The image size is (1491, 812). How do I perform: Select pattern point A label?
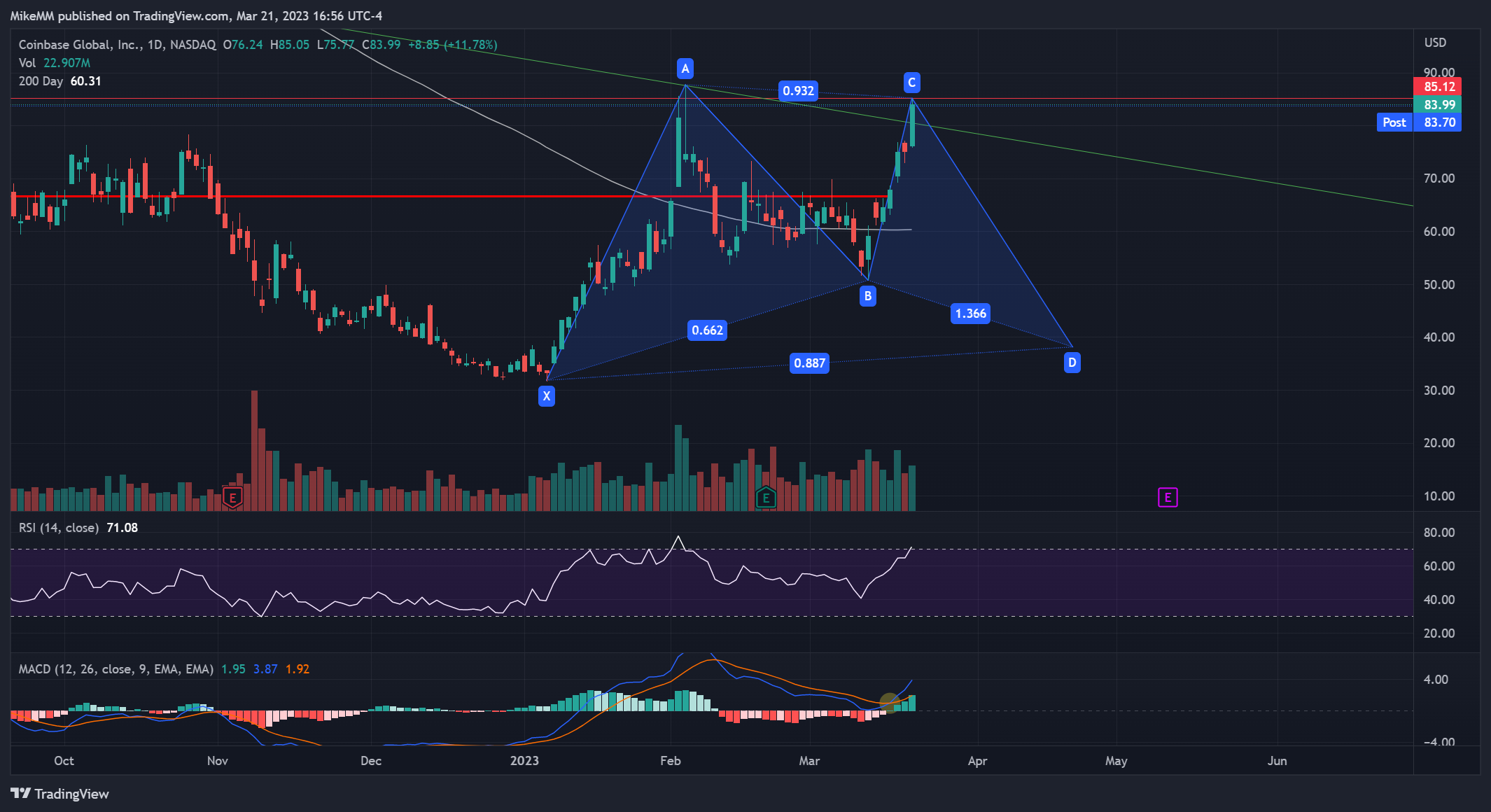point(685,69)
